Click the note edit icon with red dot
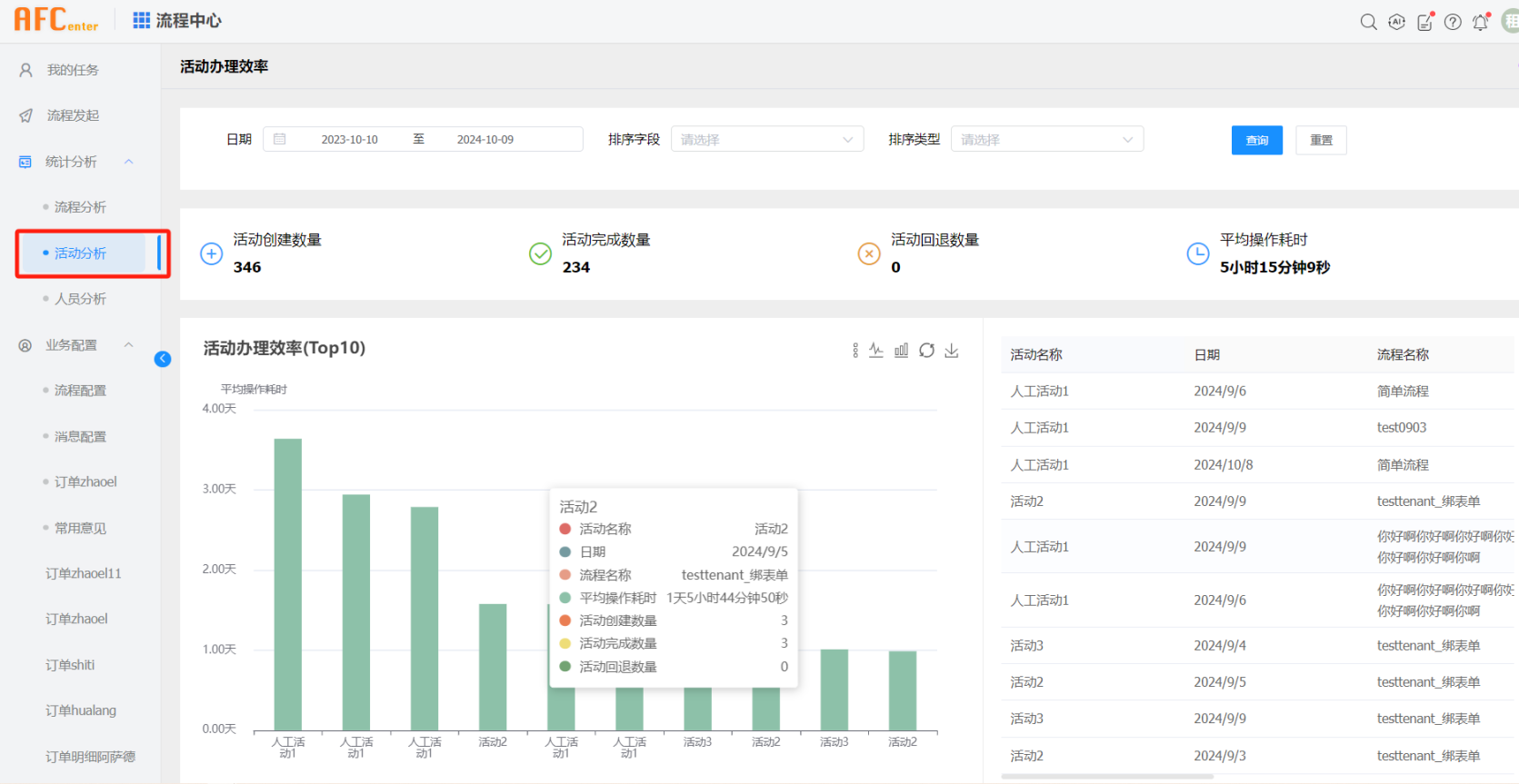The height and width of the screenshot is (784, 1519). point(1424,22)
